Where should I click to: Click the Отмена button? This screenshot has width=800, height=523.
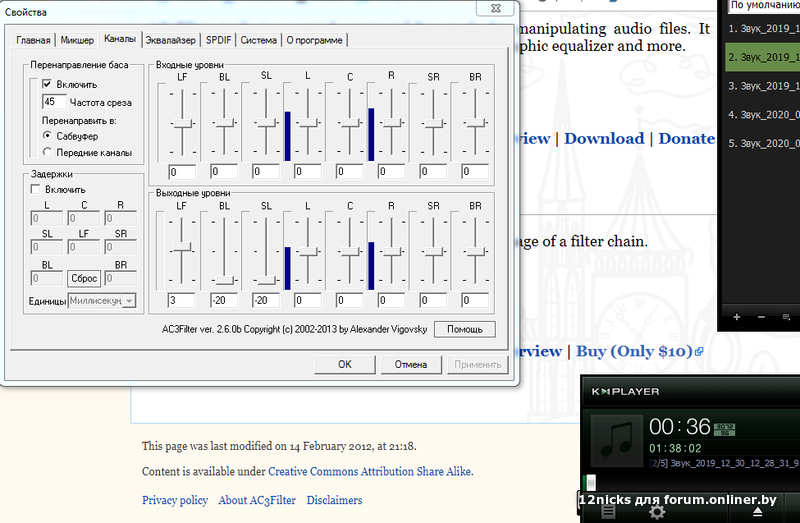point(411,364)
